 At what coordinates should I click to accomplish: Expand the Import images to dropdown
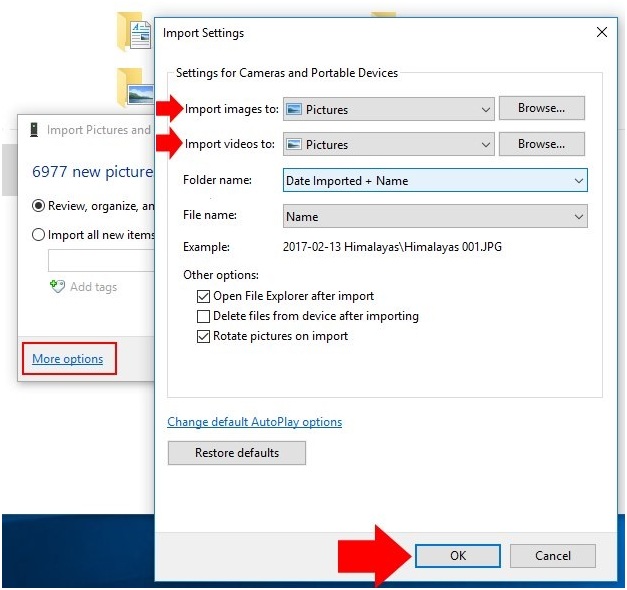(x=486, y=109)
